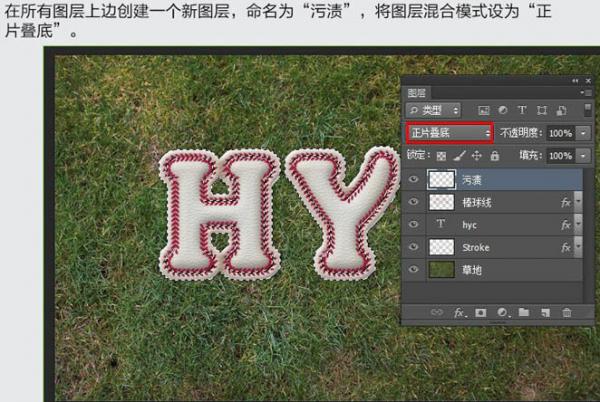Image resolution: width=600 pixels, height=402 pixels.
Task: Click the 不透明度 100% value field
Action: 560,133
